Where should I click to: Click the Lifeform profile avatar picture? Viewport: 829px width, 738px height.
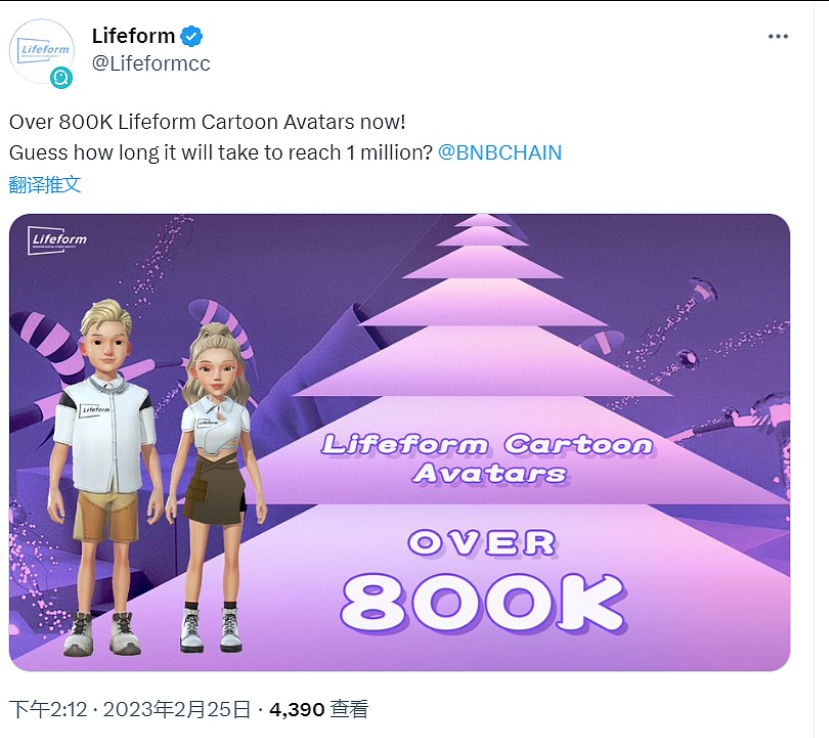[42, 51]
